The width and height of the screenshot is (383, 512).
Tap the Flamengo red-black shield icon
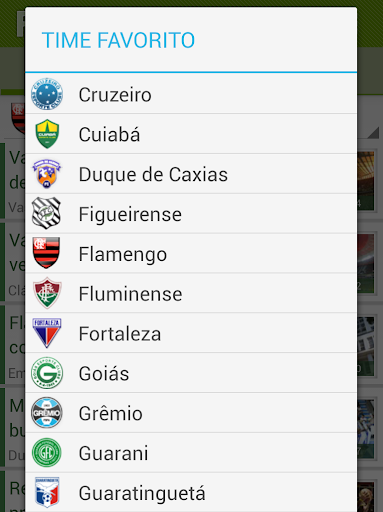point(46,253)
